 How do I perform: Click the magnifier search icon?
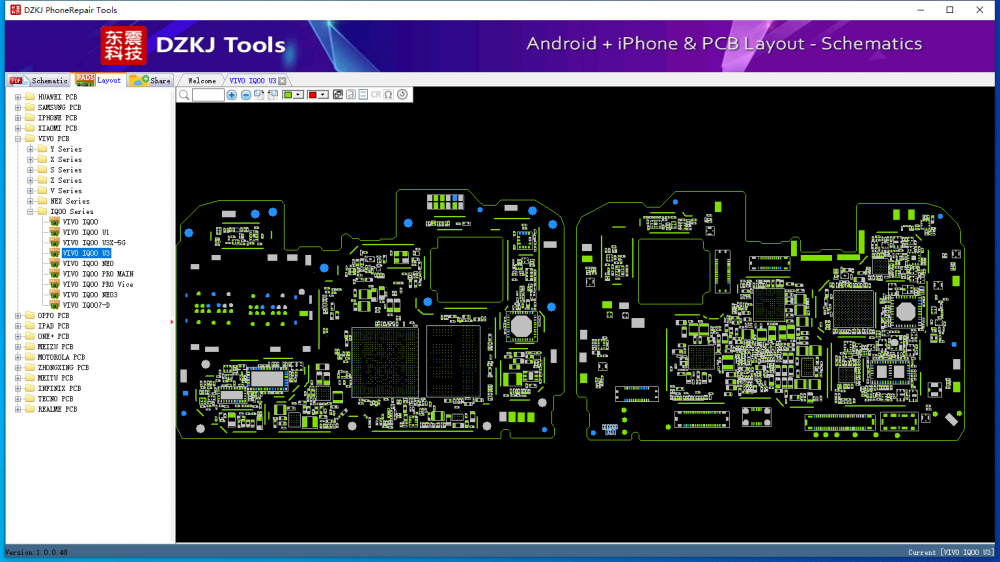pos(184,95)
